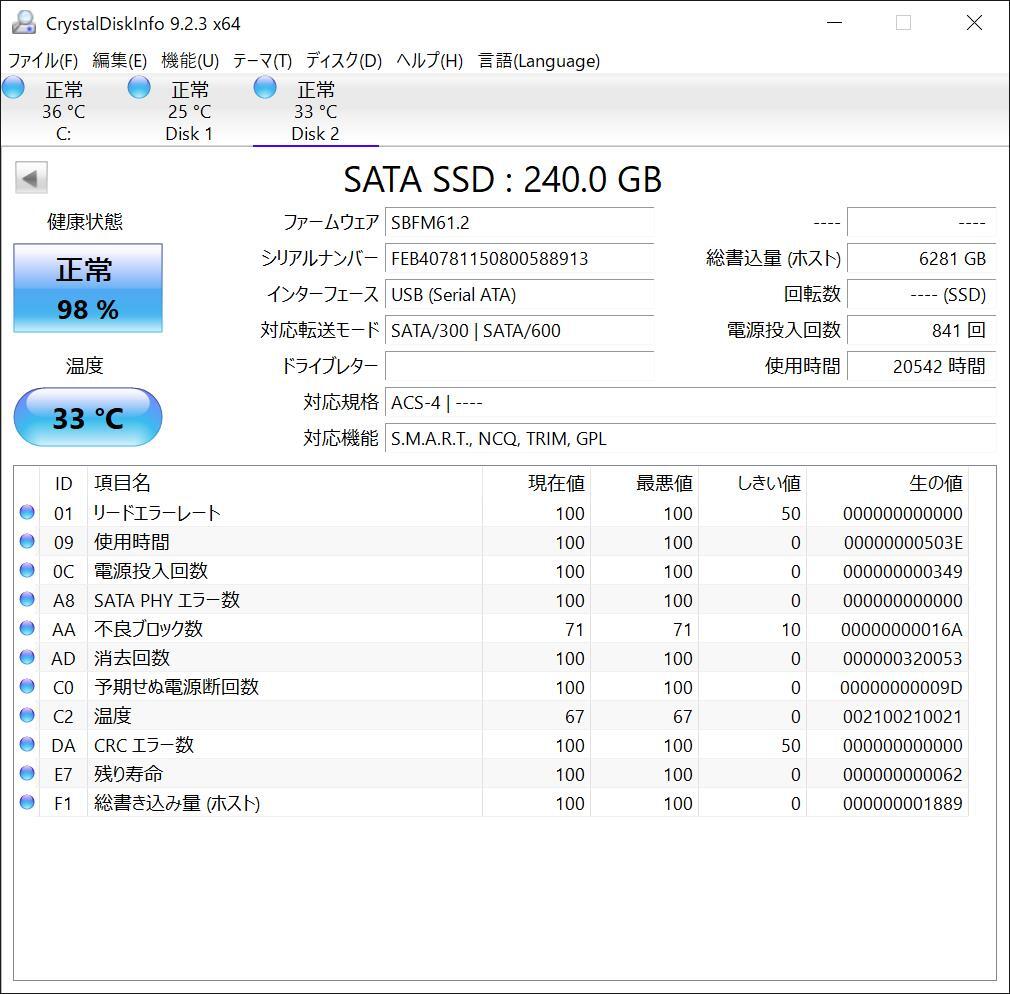The image size is (1010, 994).
Task: Click status dot of リードエラーレート row
Action: [x=27, y=512]
